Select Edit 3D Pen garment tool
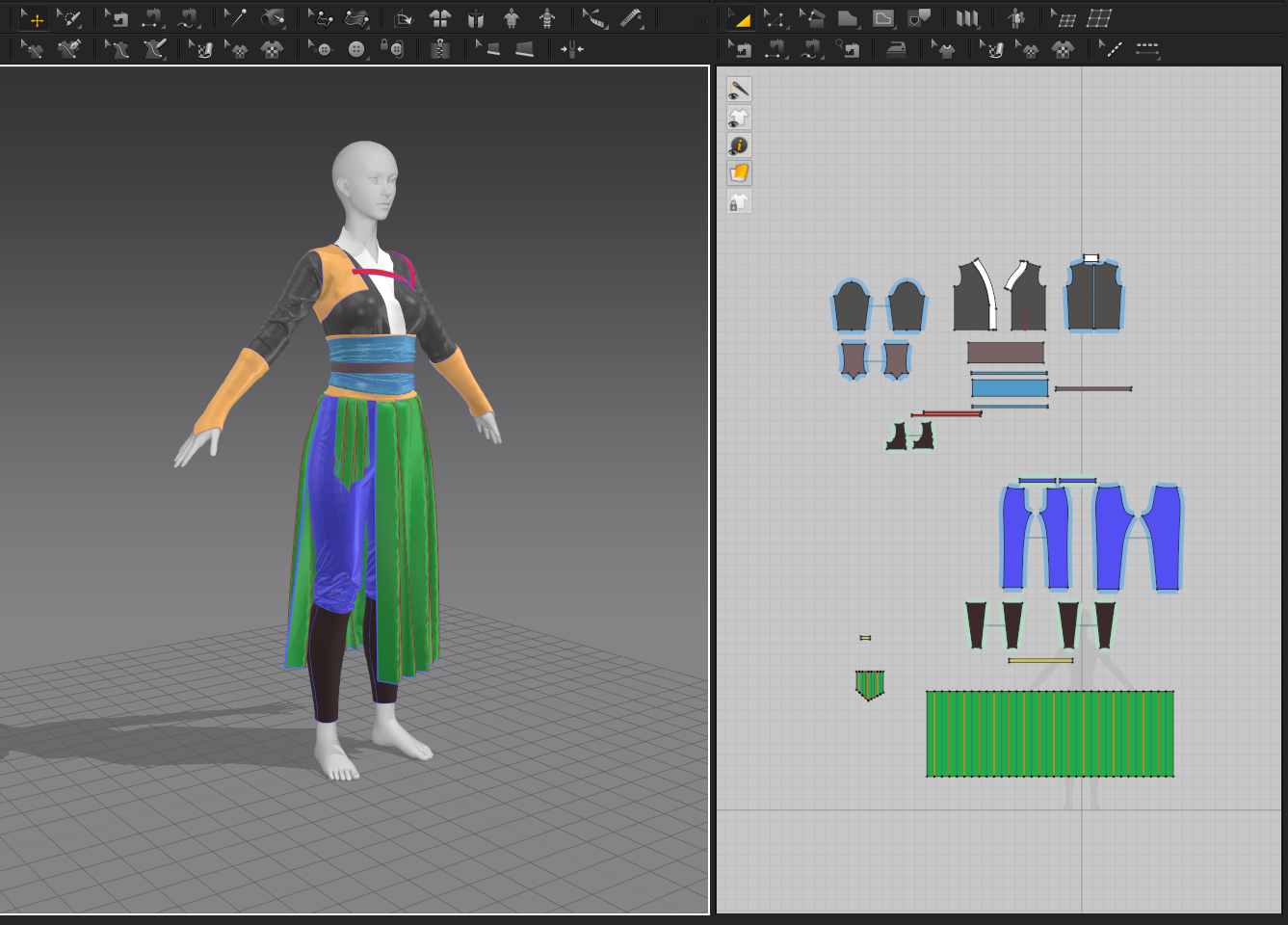The width and height of the screenshot is (1288, 925). [33, 49]
